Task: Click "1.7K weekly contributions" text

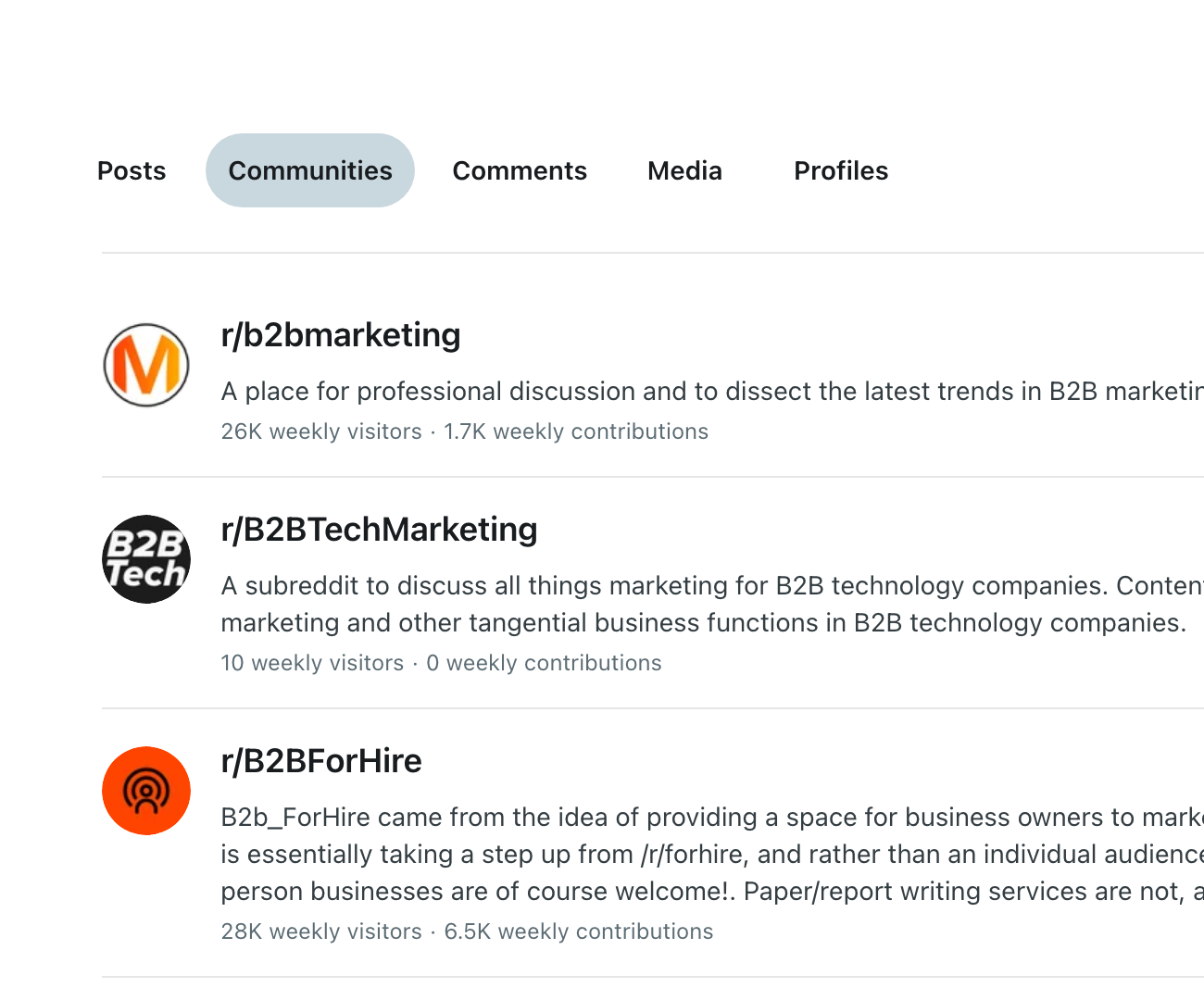Action: point(576,431)
